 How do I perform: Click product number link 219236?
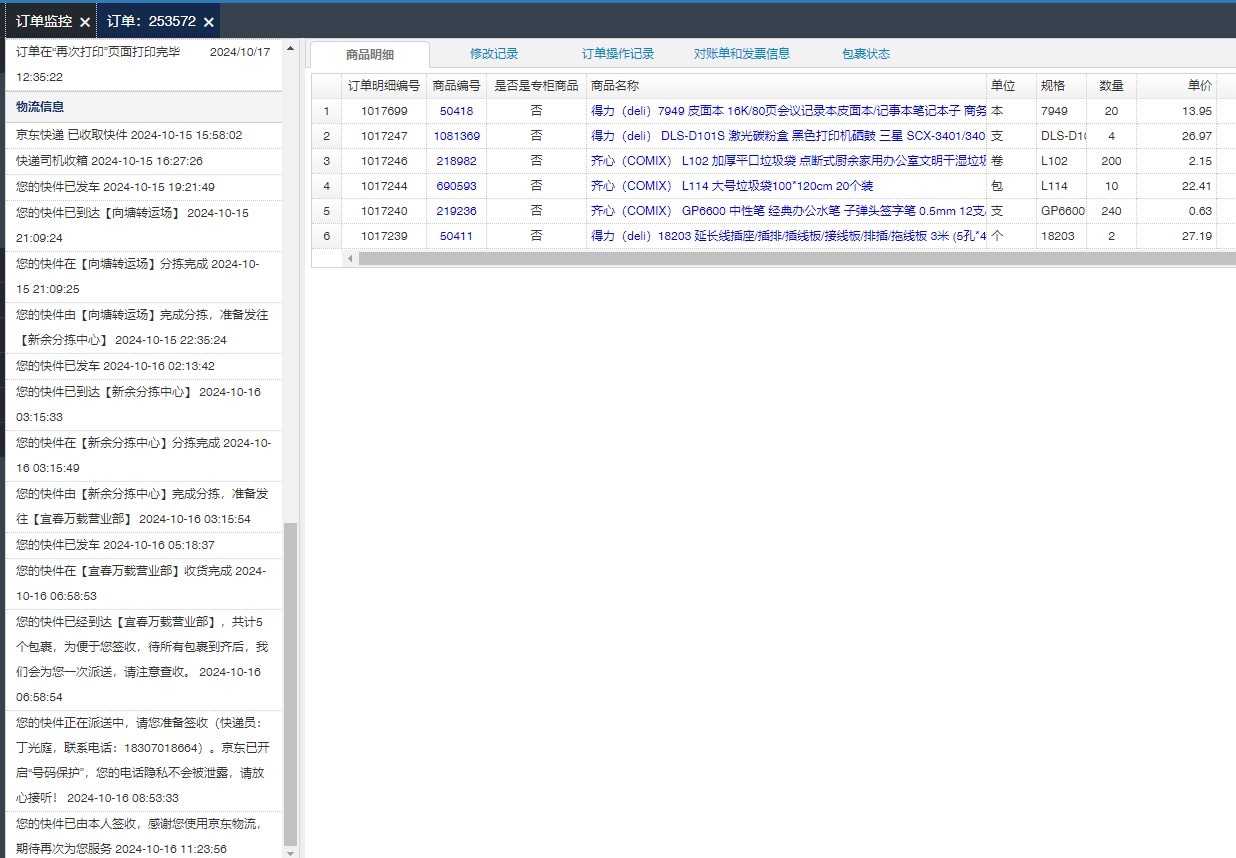tap(456, 211)
